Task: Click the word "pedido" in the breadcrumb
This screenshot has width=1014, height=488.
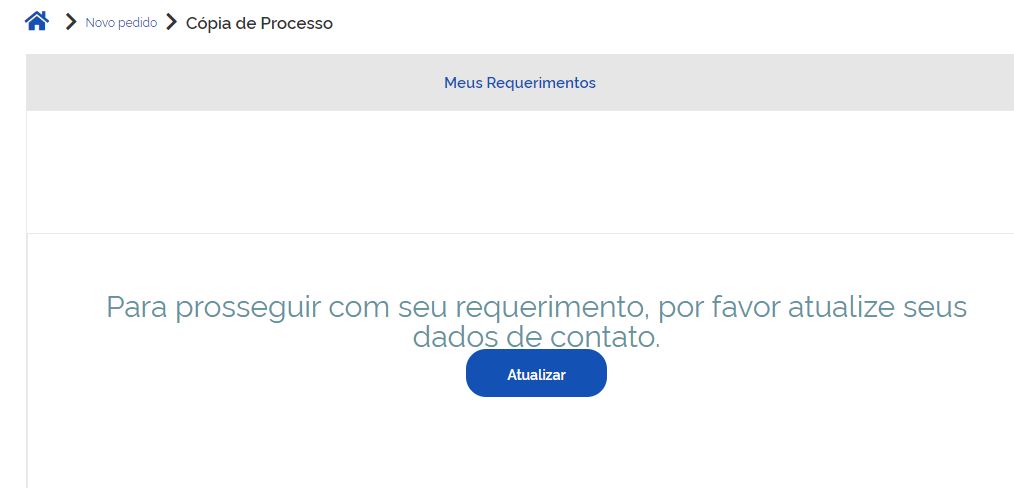Action: (138, 23)
